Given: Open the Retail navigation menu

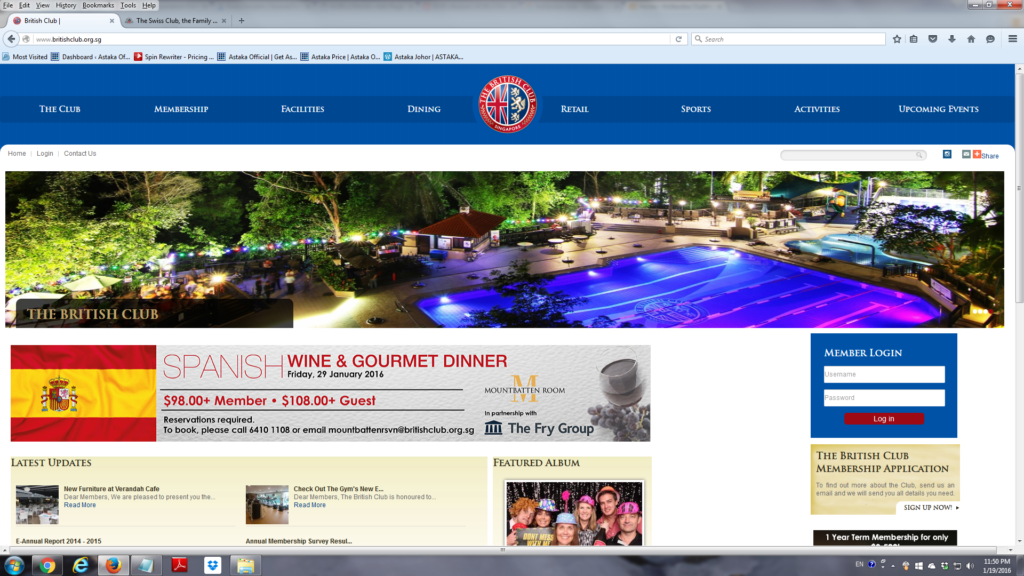Looking at the screenshot, I should pyautogui.click(x=575, y=109).
